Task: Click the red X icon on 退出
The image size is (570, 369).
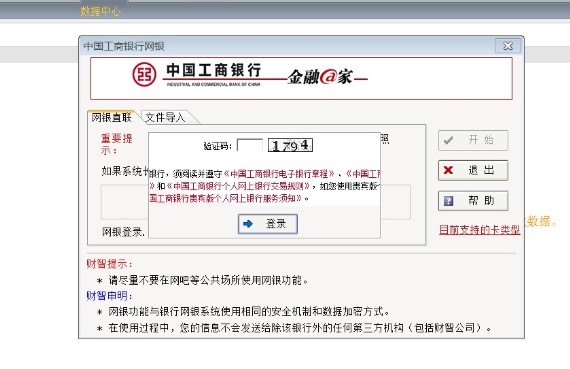Action: click(x=448, y=170)
